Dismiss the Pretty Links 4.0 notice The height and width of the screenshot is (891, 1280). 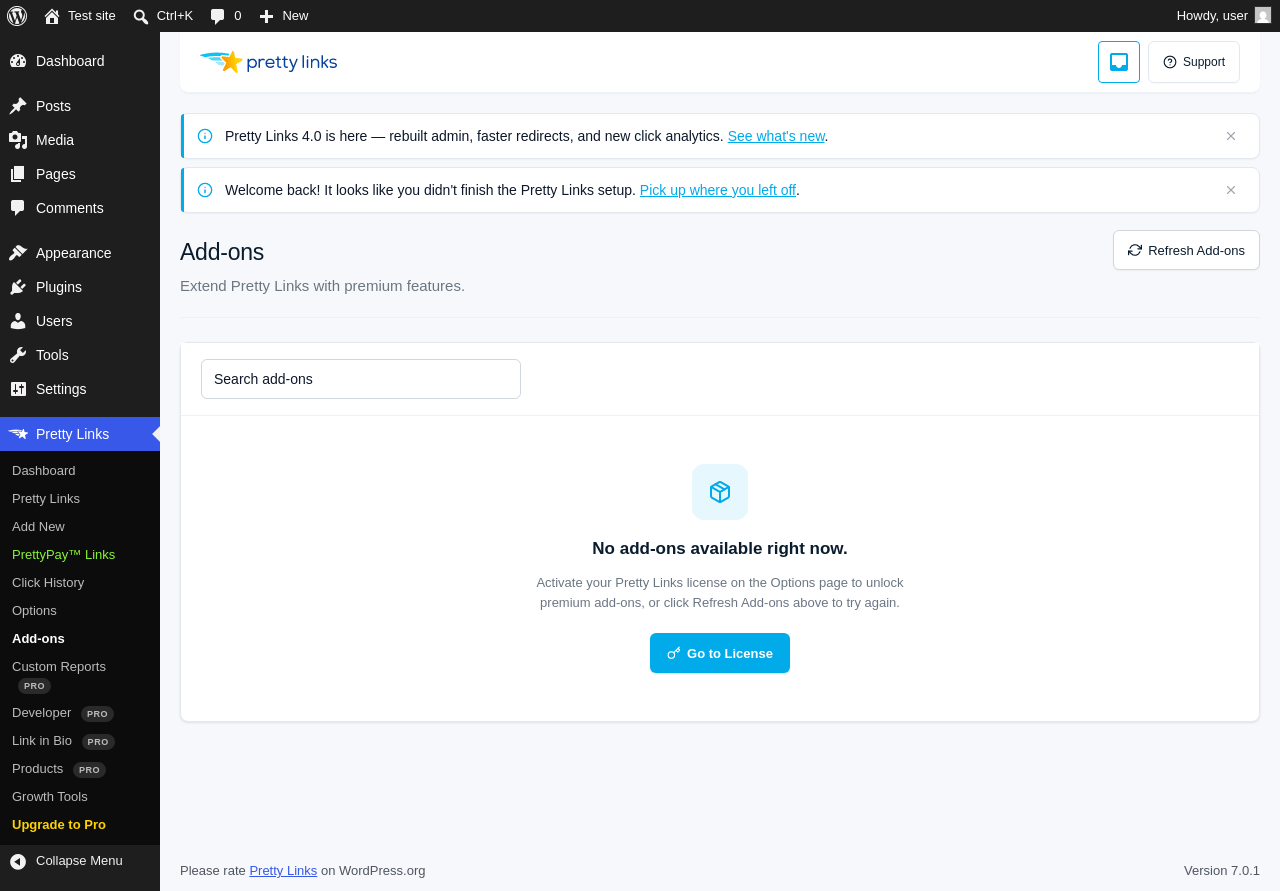(x=1231, y=136)
